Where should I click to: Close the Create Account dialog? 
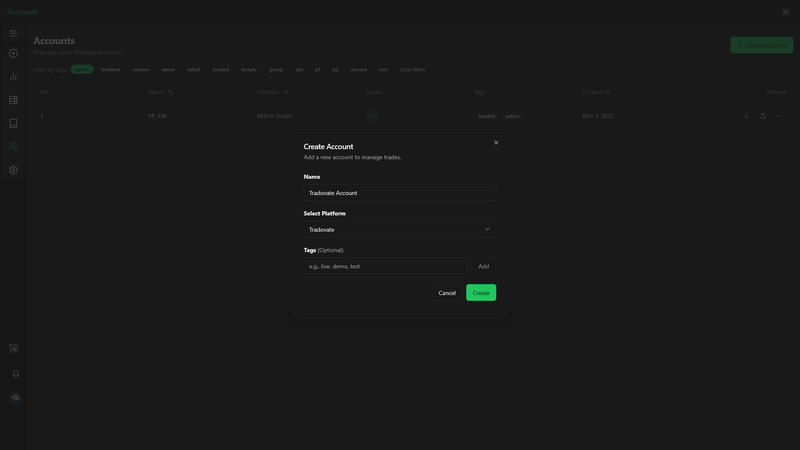[x=496, y=142]
